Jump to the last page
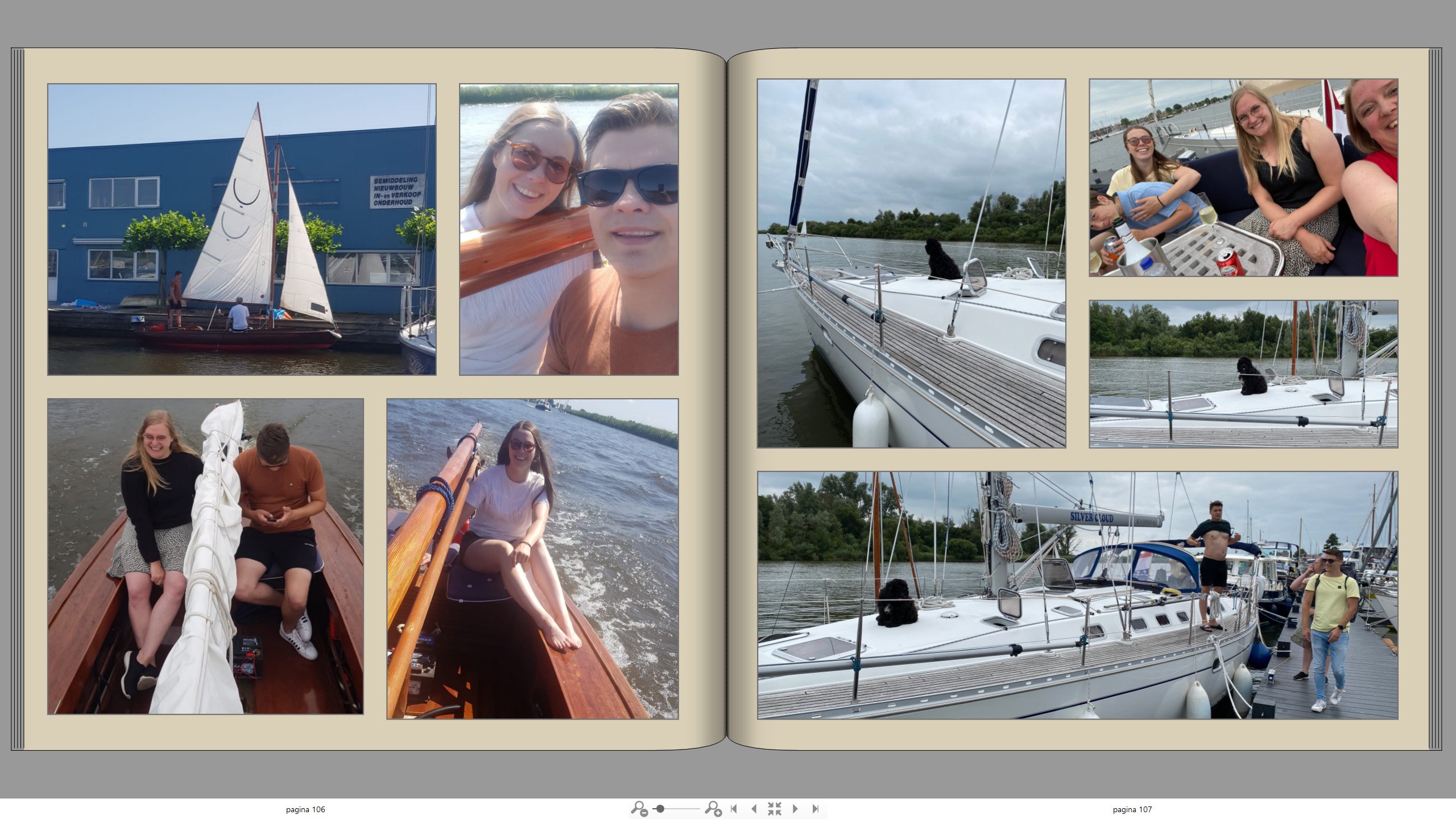Viewport: 1456px width, 819px height. 815,808
